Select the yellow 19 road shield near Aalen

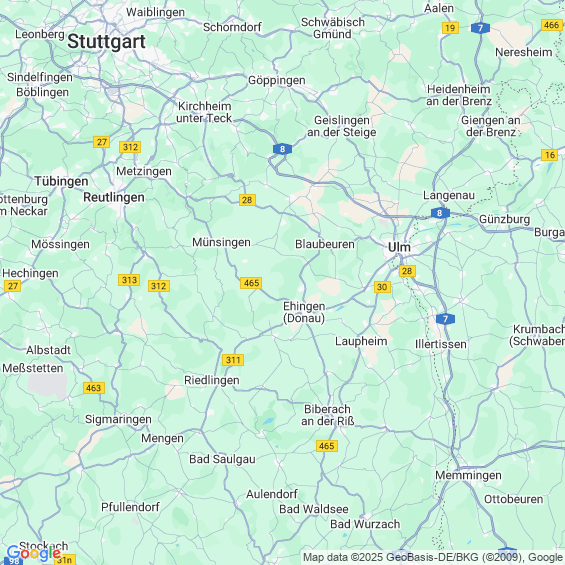450,28
